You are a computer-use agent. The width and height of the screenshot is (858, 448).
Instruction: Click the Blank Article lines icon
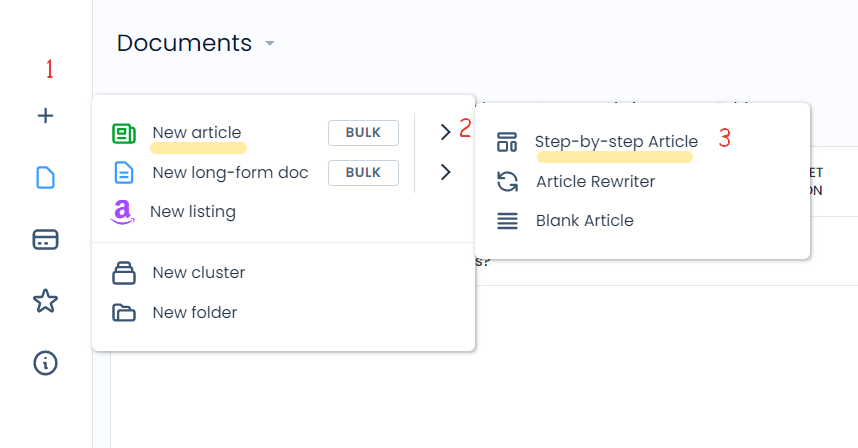coord(507,221)
